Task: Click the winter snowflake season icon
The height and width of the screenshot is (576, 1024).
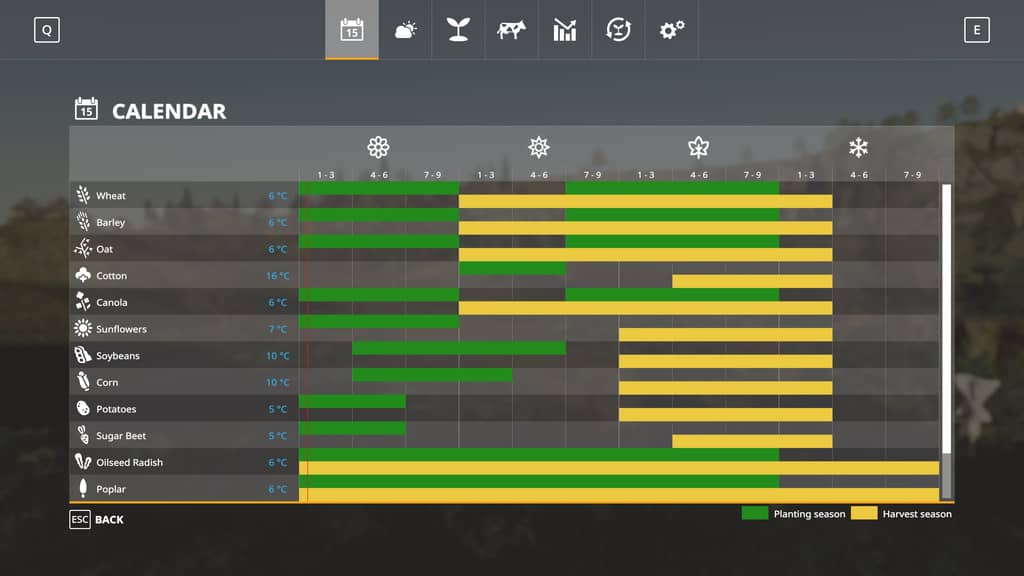Action: [858, 148]
